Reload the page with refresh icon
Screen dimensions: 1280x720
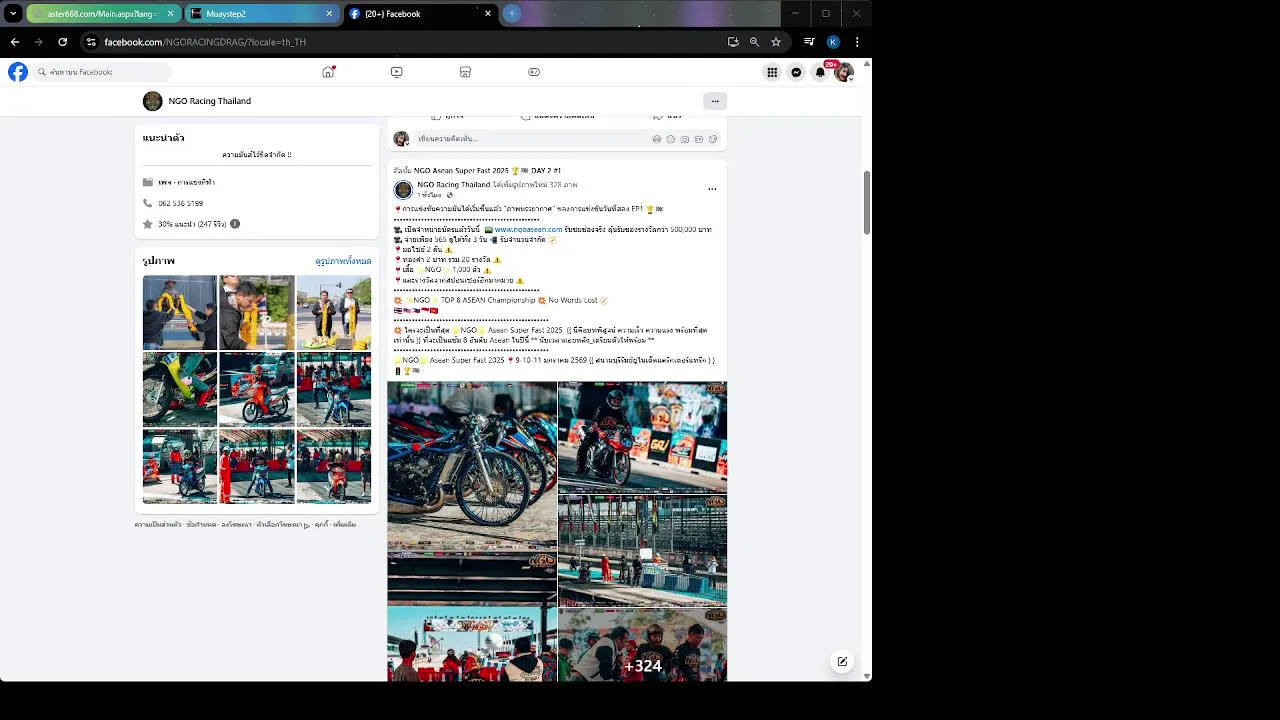[x=63, y=42]
